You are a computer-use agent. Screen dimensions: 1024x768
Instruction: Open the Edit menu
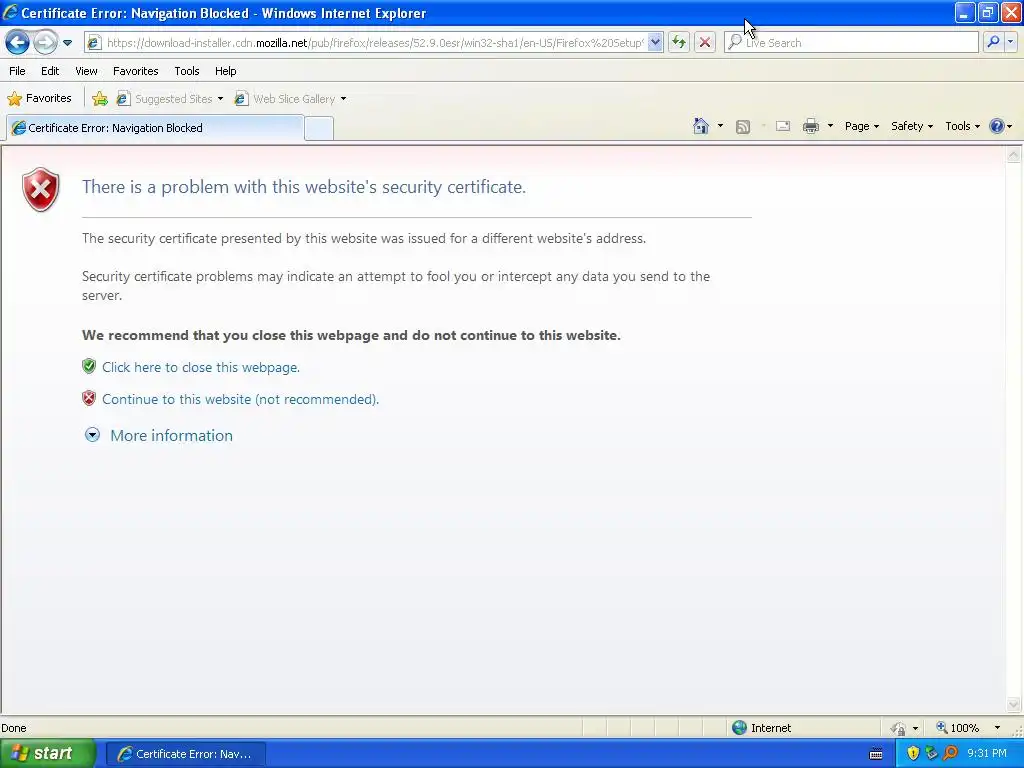pyautogui.click(x=50, y=71)
